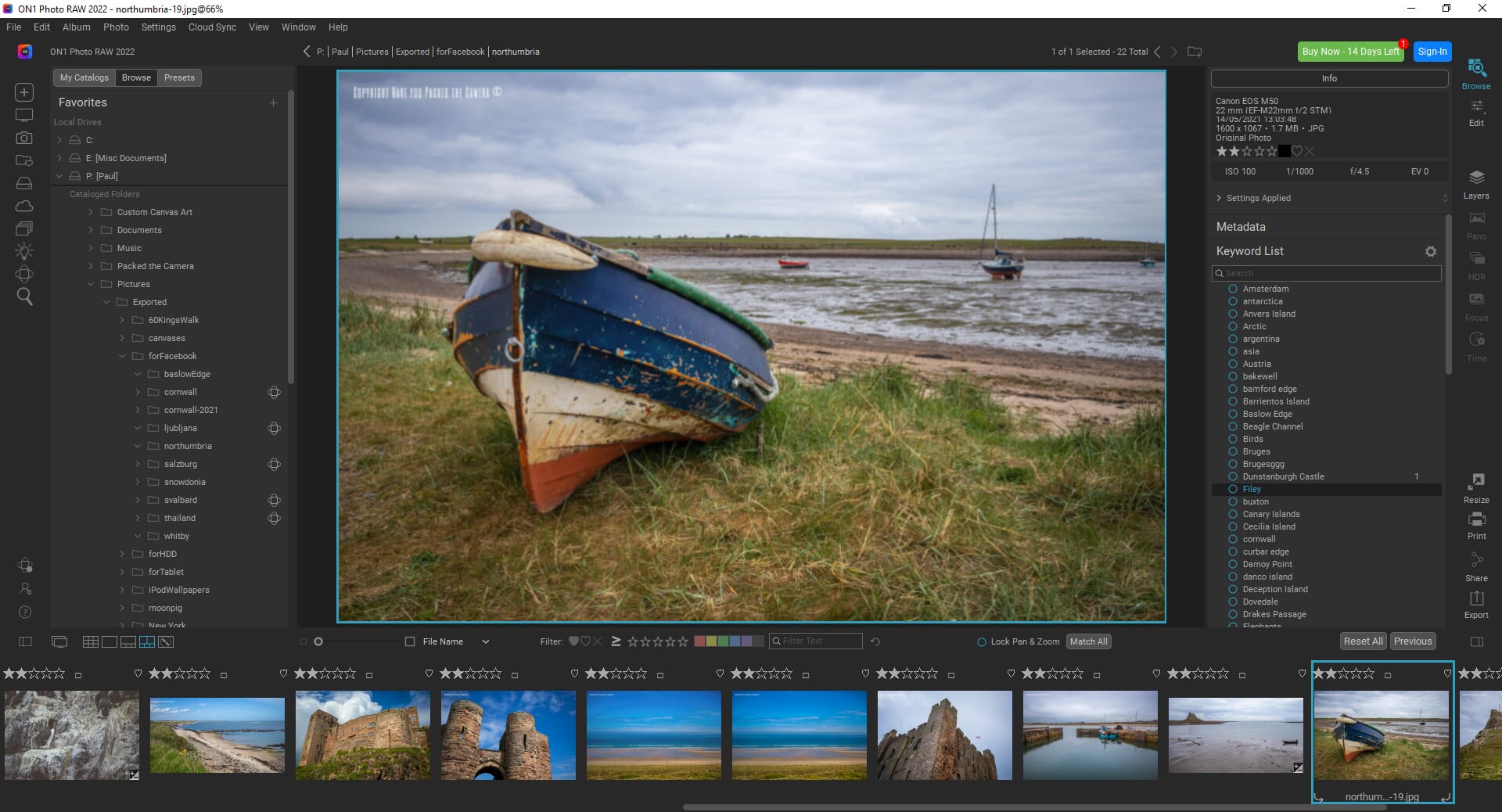Screen dimensions: 1502x812
Task: Open the Share options icon
Action: tap(1476, 560)
